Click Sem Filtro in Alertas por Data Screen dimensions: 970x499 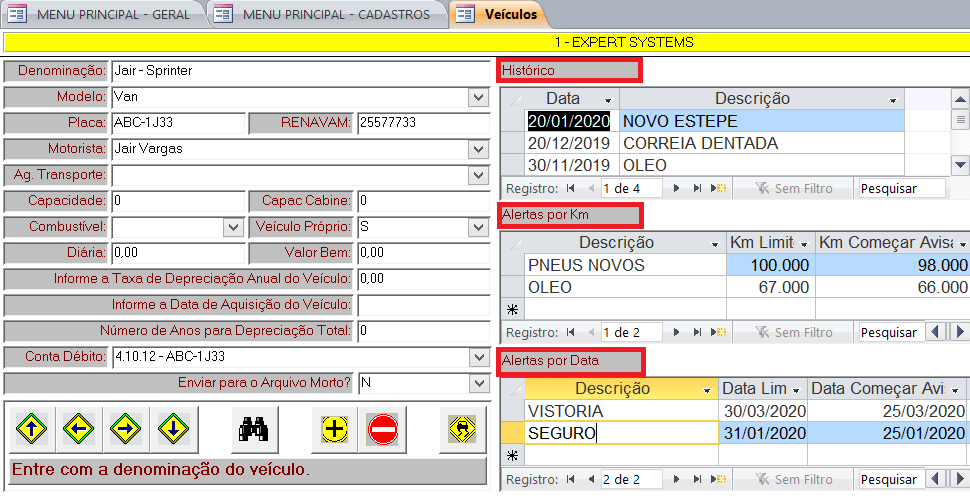coord(793,480)
